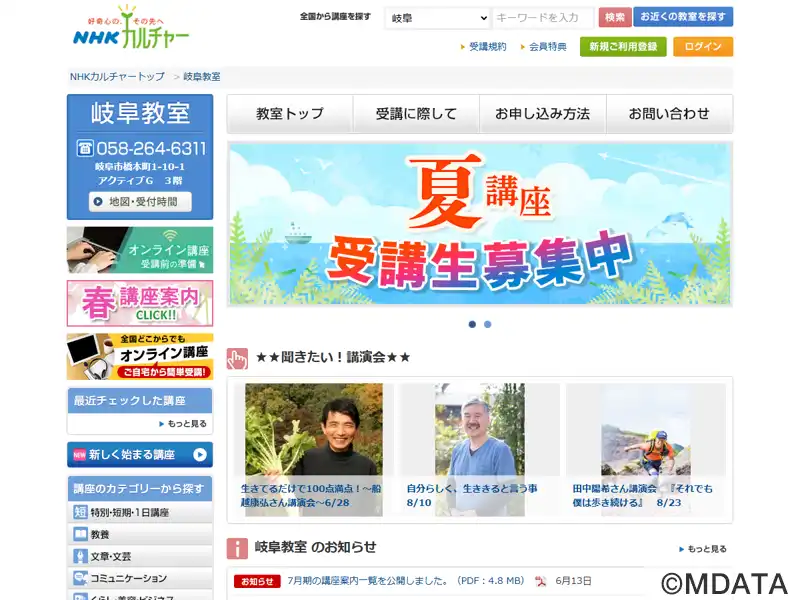Expand もっと見る for お知らせ list
This screenshot has height=600, width=800.
tap(703, 549)
